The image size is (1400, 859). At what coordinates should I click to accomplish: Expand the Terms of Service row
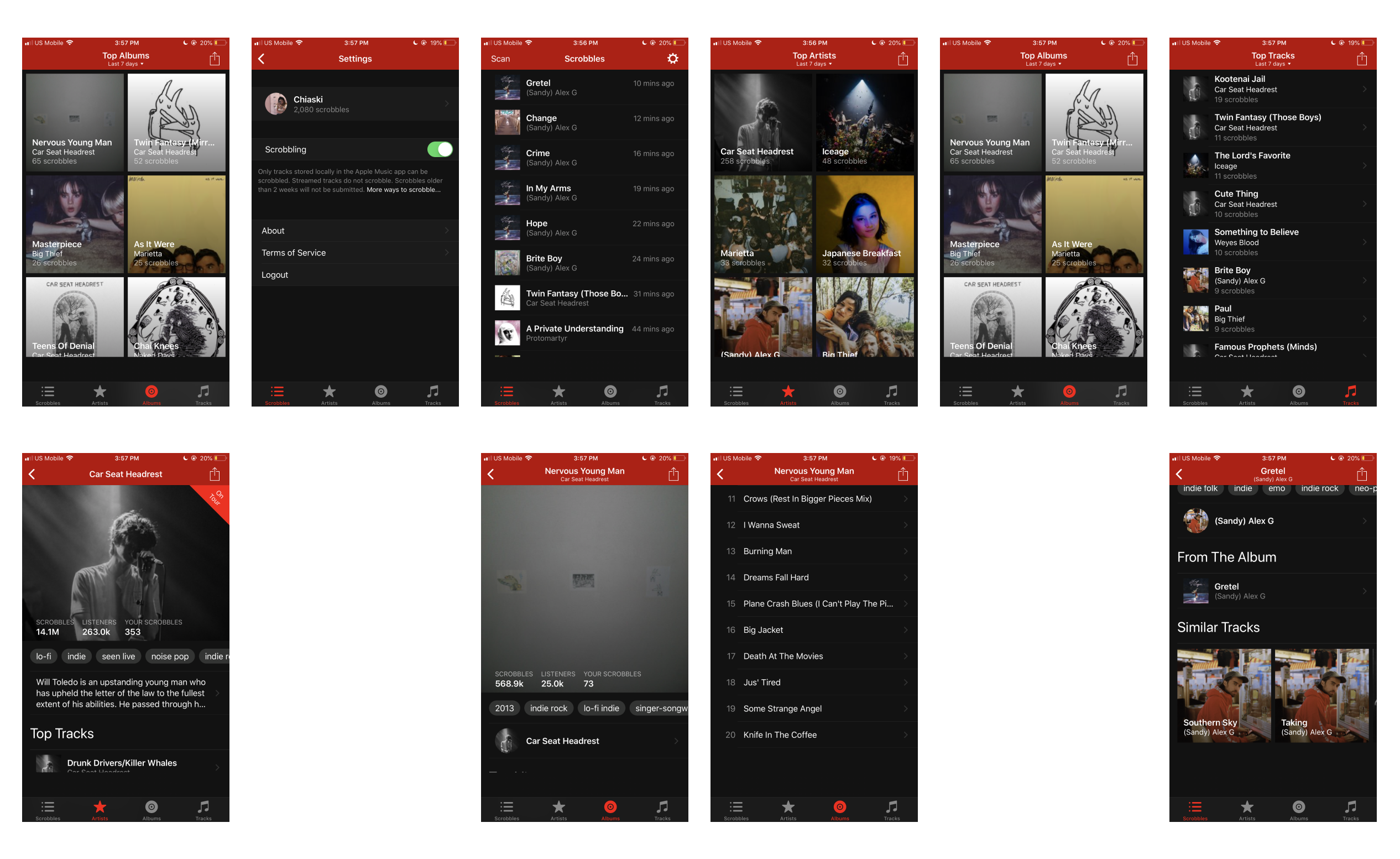(x=355, y=253)
